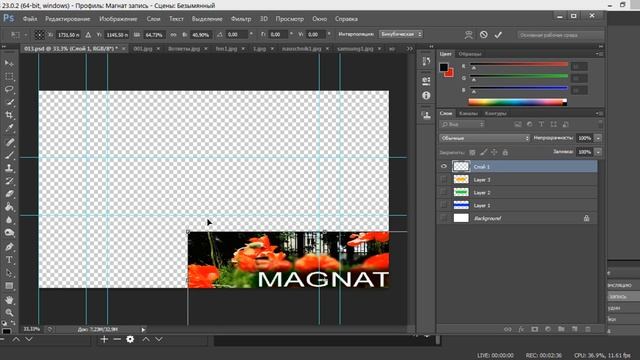Select the Blur tool
640x360 pixels.
click(x=9, y=220)
